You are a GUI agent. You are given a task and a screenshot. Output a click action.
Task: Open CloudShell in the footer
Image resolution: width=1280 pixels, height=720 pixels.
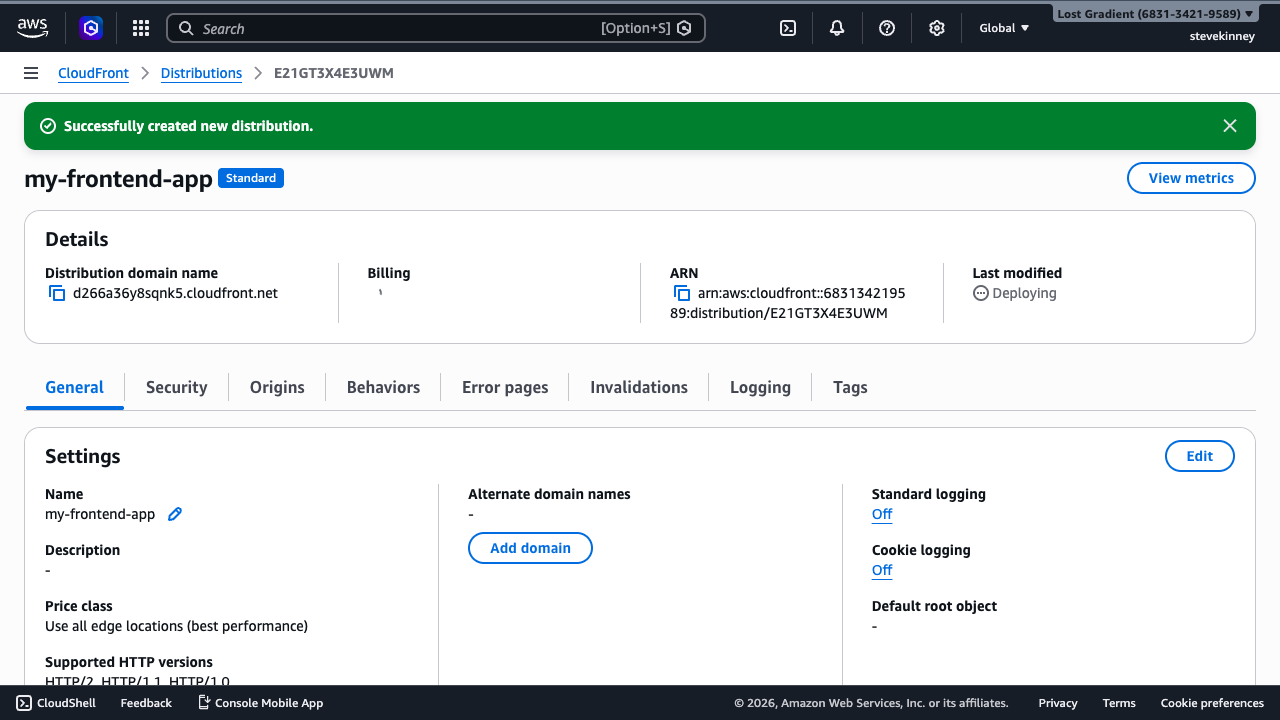click(x=56, y=703)
